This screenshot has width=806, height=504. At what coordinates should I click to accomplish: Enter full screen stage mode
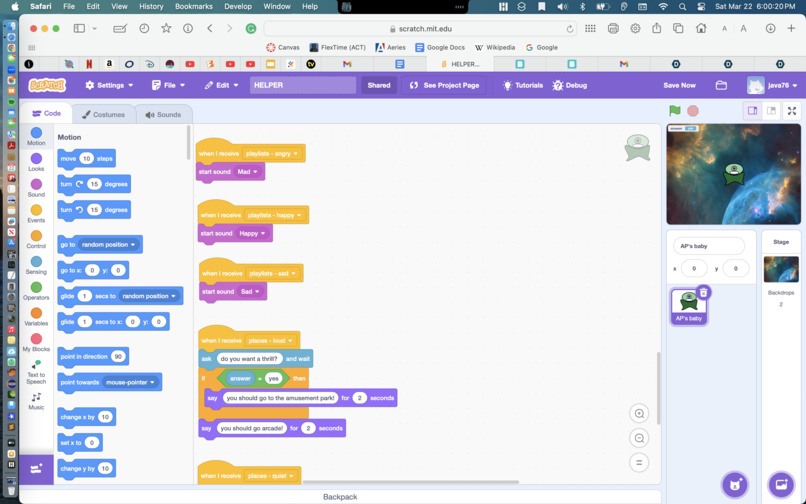pyautogui.click(x=792, y=111)
